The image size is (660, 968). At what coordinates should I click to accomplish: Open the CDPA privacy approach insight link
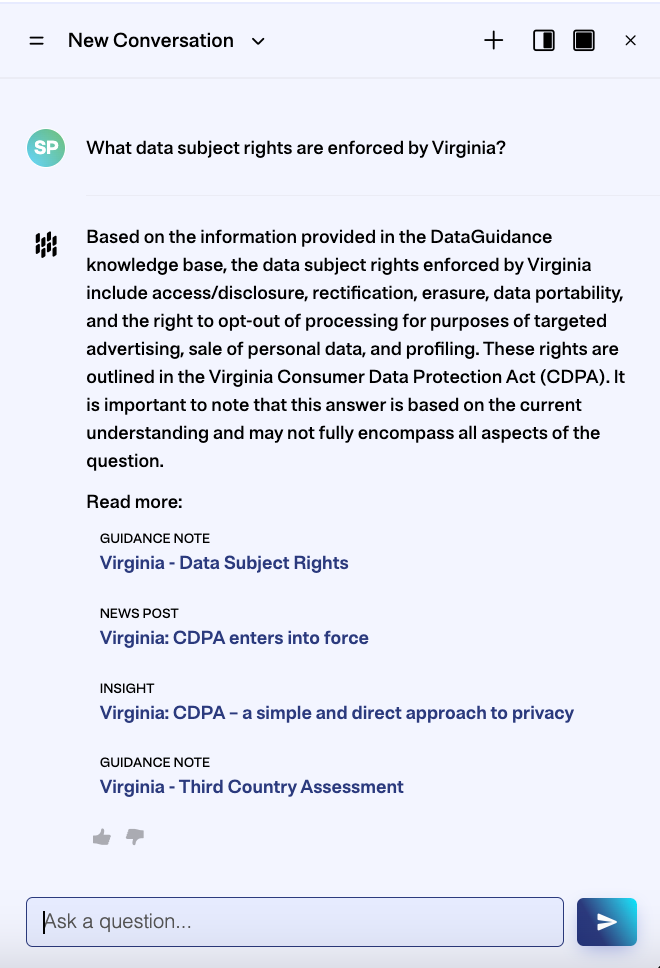(336, 713)
